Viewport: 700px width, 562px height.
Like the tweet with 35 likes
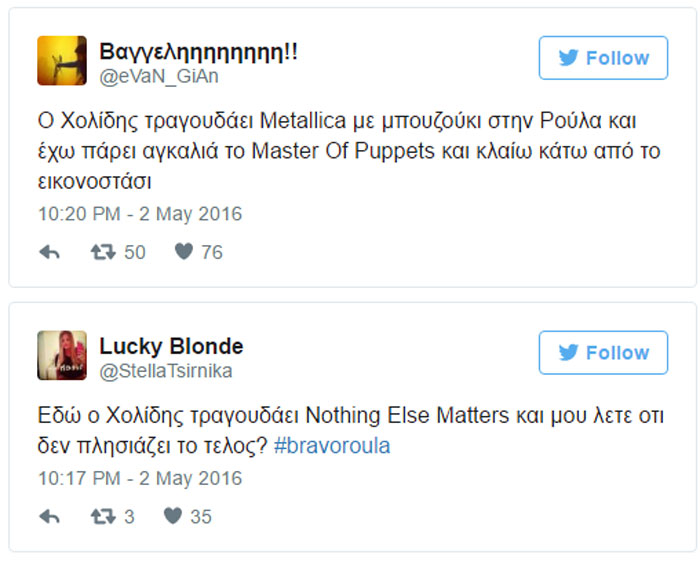point(173,517)
